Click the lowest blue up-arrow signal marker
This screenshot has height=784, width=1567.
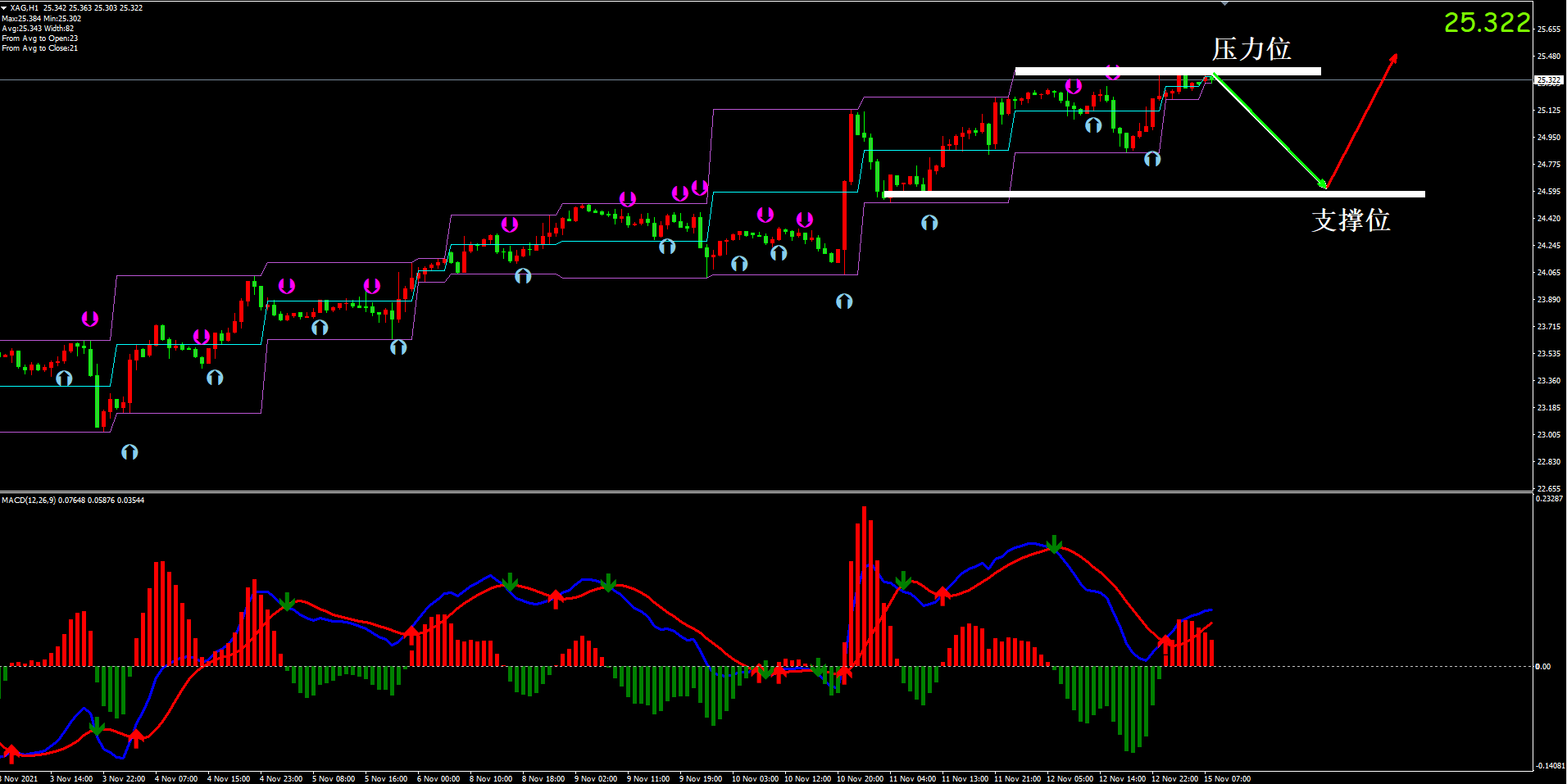pyautogui.click(x=129, y=452)
